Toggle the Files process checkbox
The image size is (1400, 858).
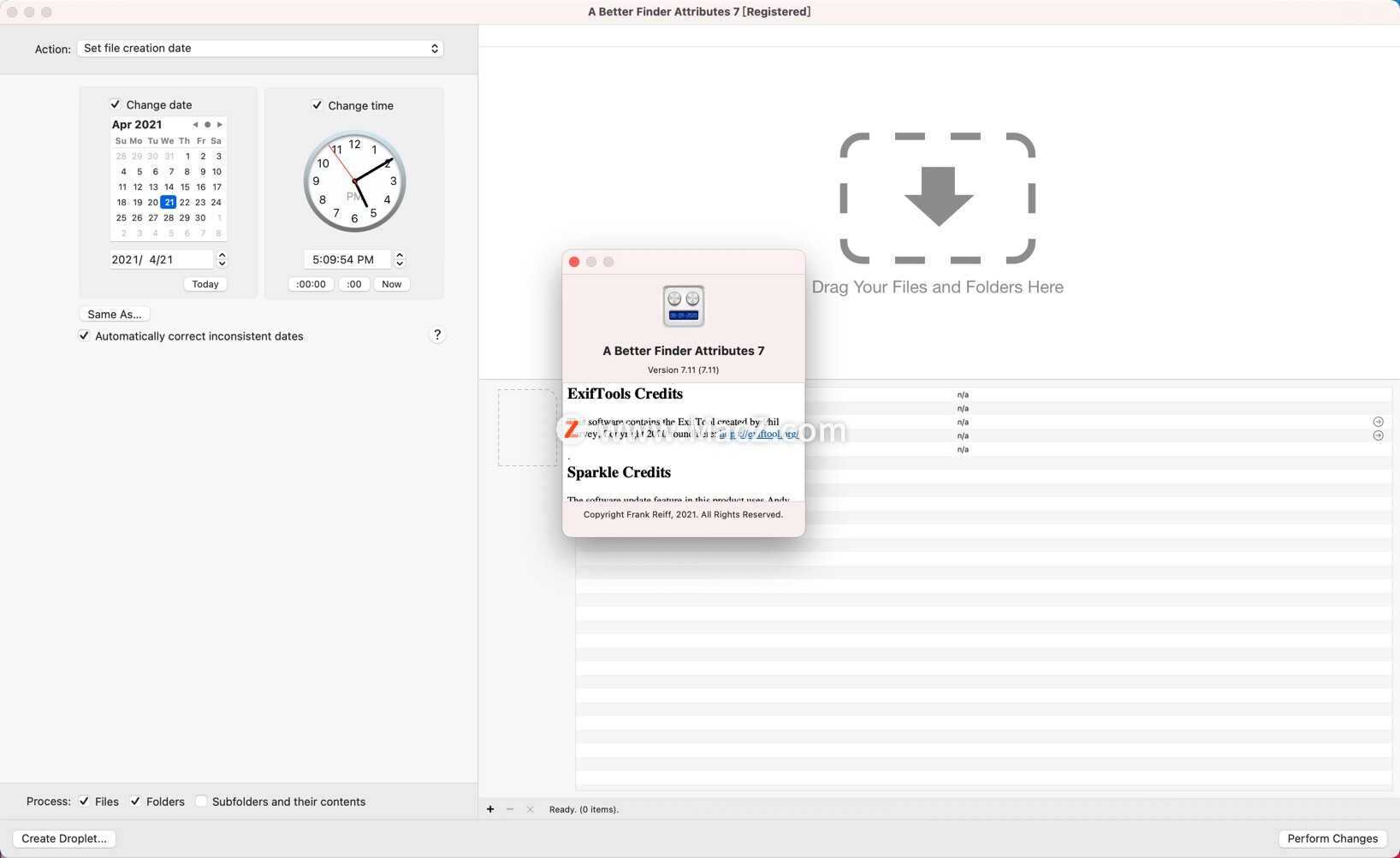pyautogui.click(x=84, y=802)
